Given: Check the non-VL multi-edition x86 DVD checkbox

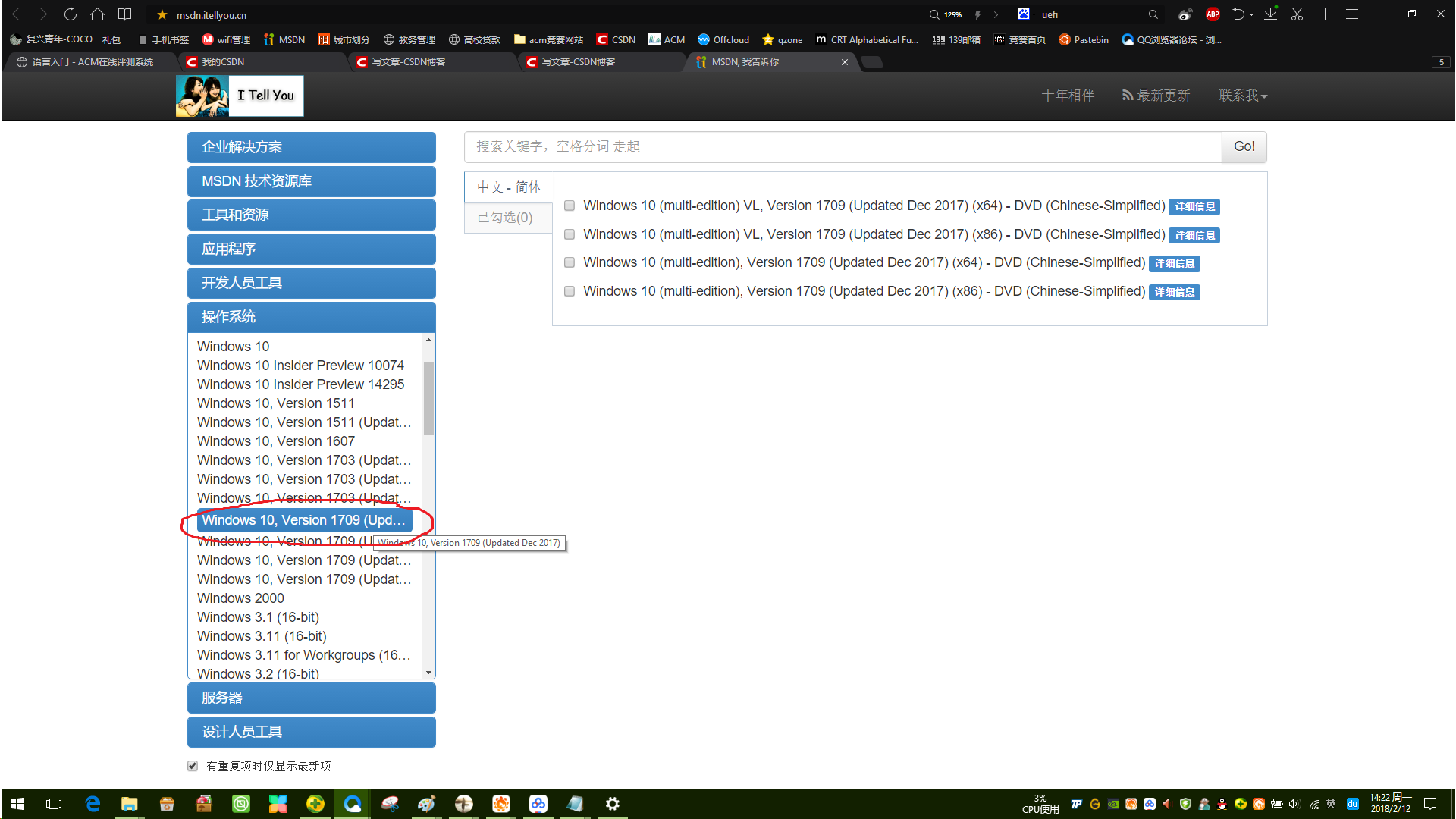Looking at the screenshot, I should click(x=570, y=292).
